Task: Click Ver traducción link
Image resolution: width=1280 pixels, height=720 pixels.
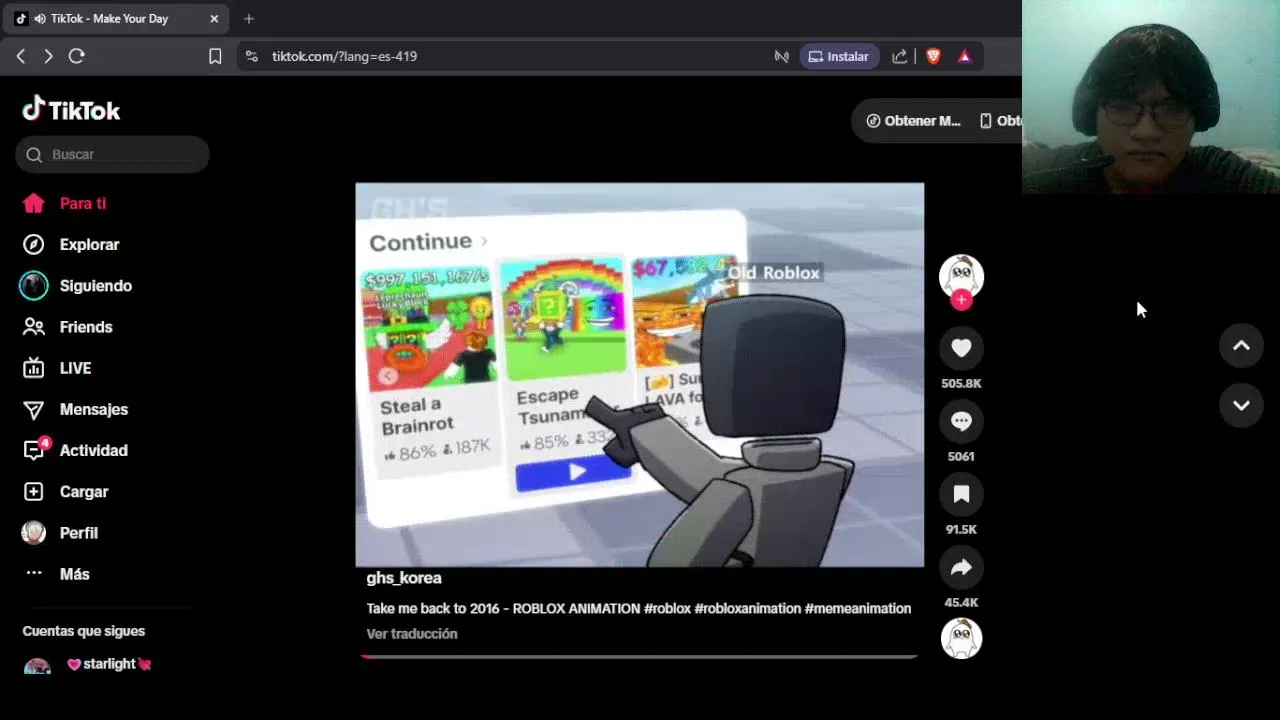Action: (412, 634)
